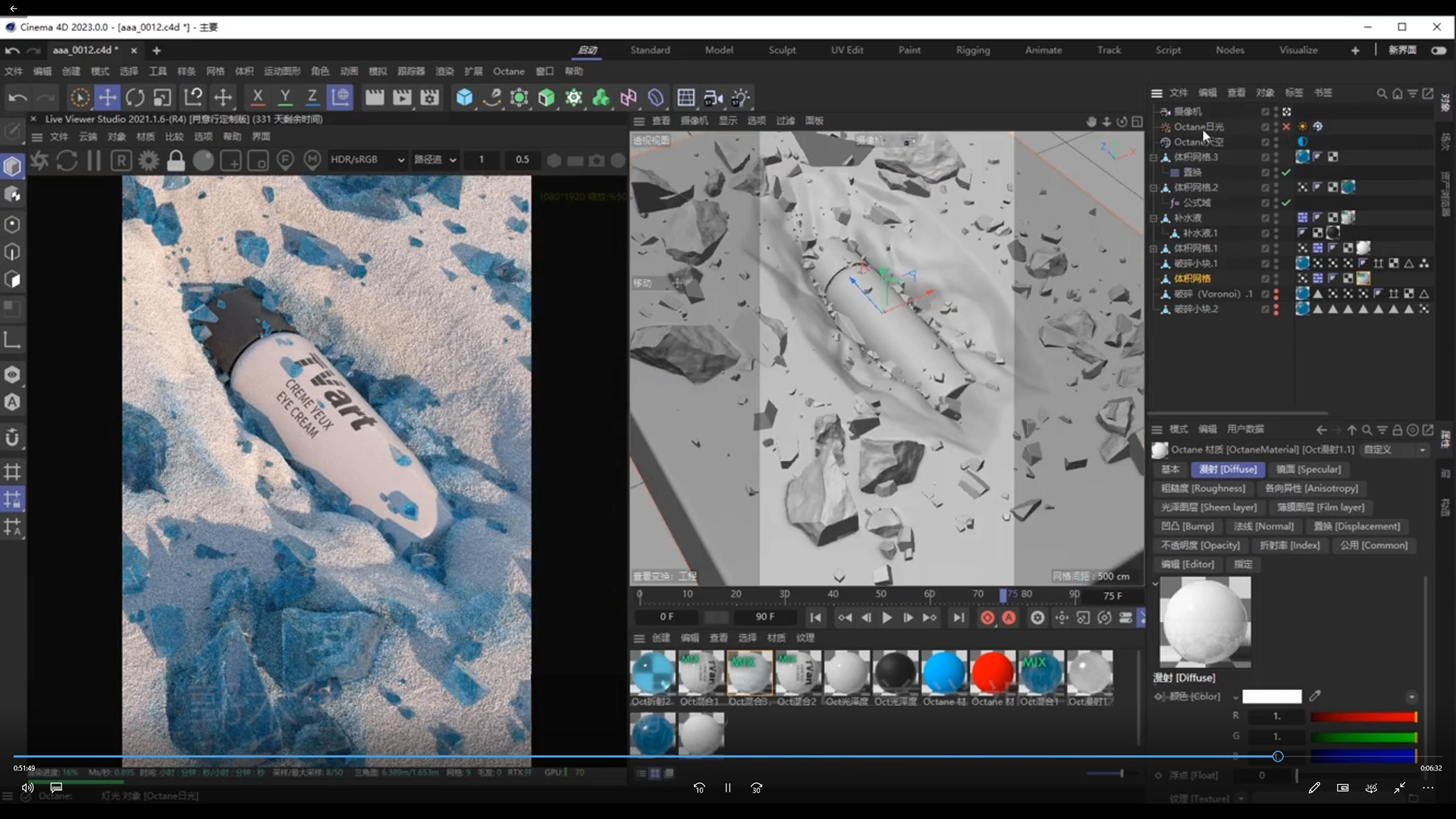Image resolution: width=1456 pixels, height=819 pixels.
Task: Toggle enable state of Octane日光 object
Action: 1286,127
